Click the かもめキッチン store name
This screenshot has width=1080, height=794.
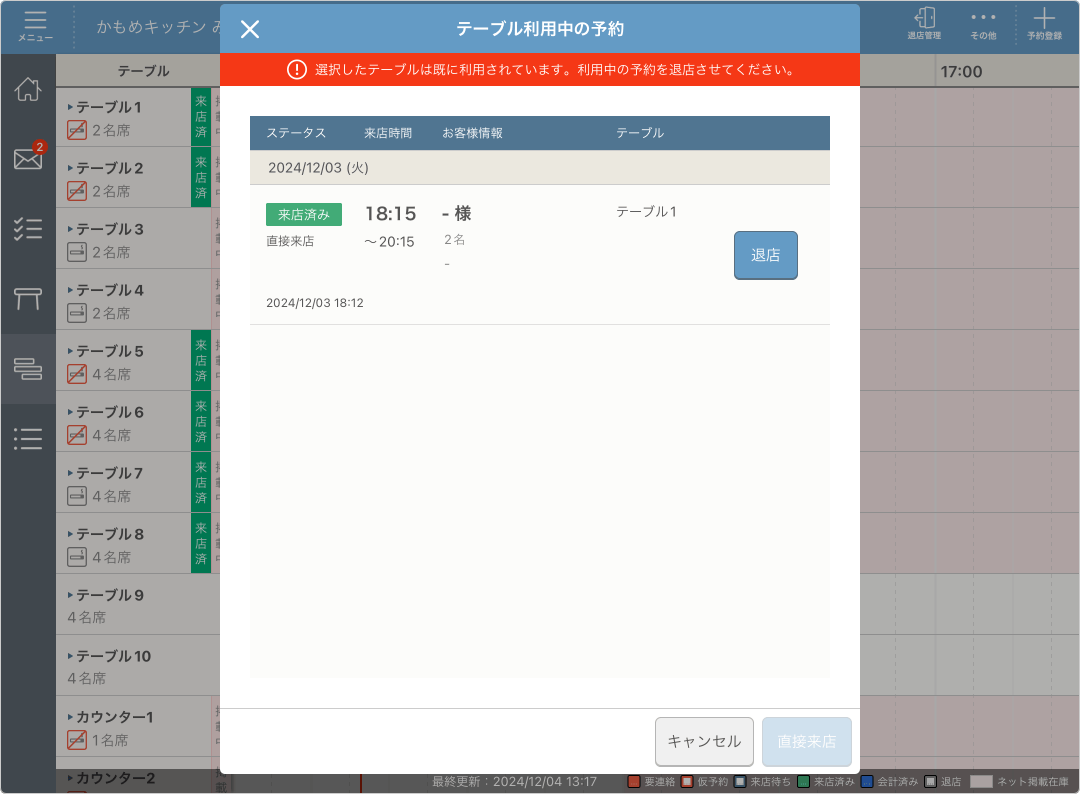tap(159, 27)
